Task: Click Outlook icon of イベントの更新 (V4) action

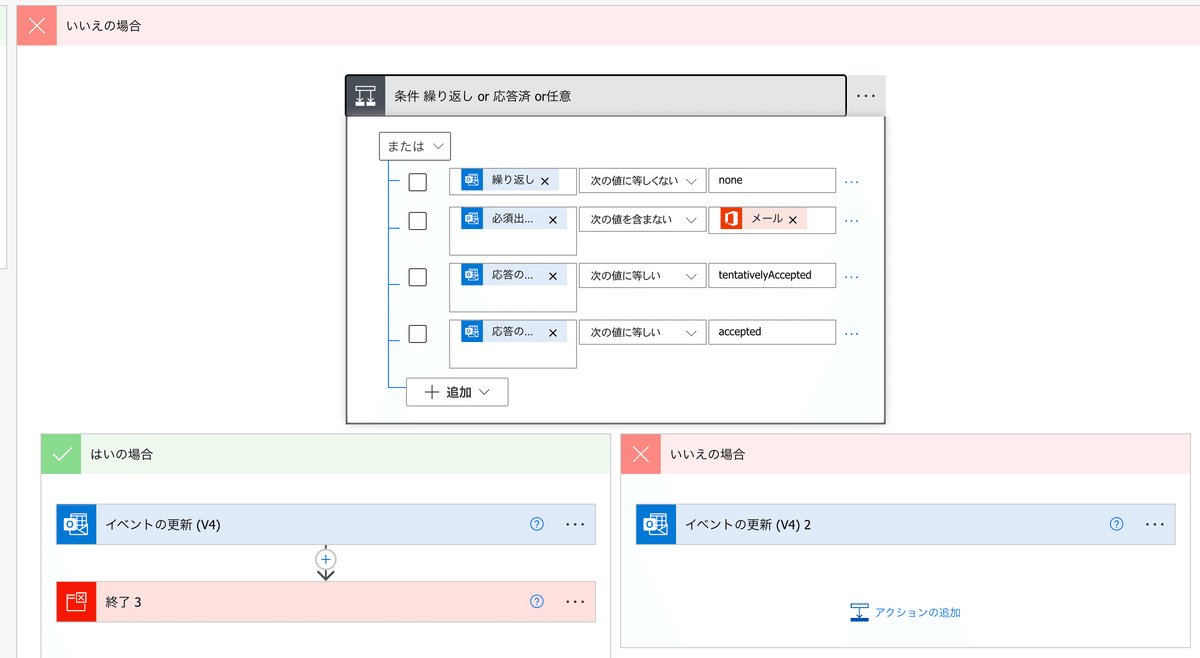Action: (x=76, y=524)
